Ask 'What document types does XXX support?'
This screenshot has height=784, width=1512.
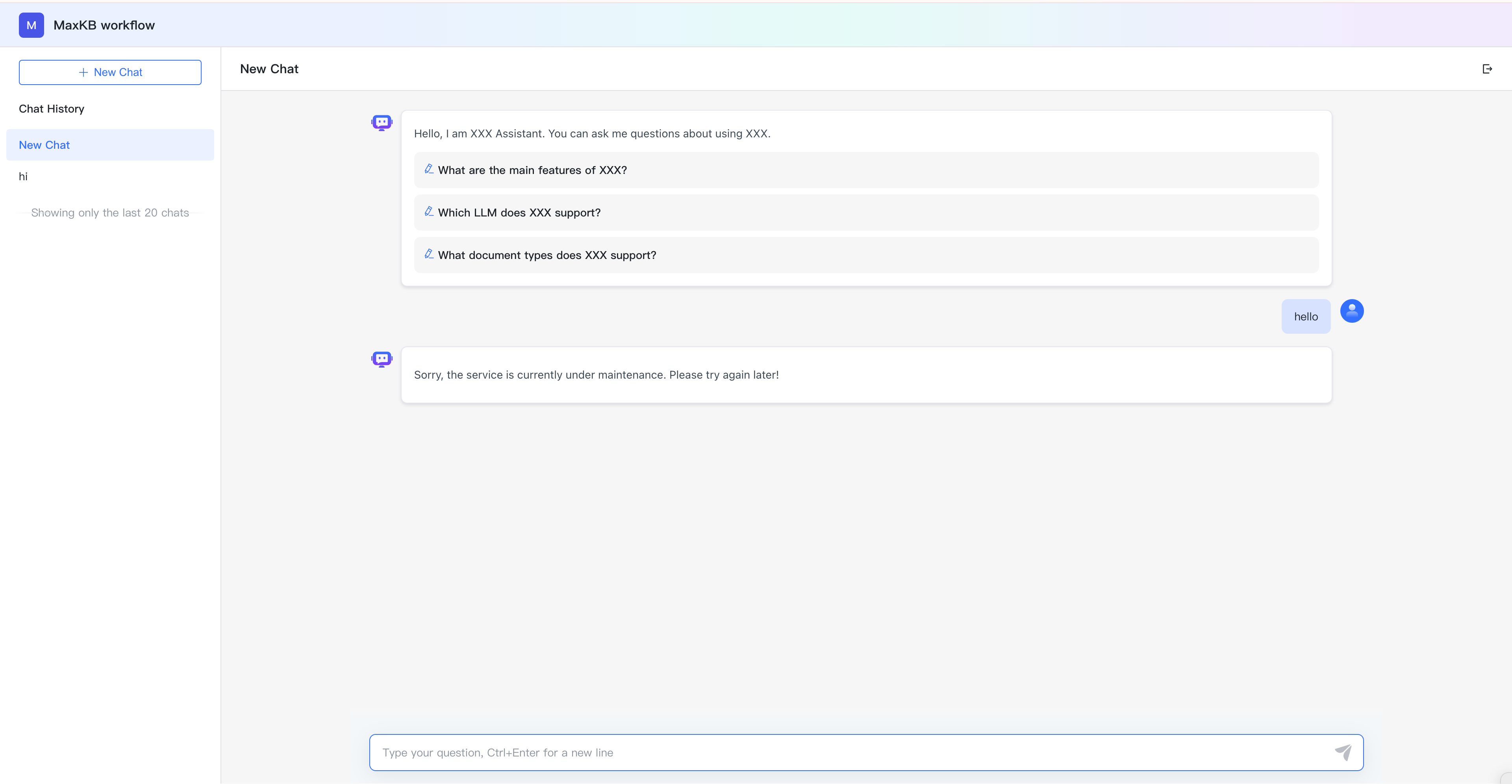(866, 255)
